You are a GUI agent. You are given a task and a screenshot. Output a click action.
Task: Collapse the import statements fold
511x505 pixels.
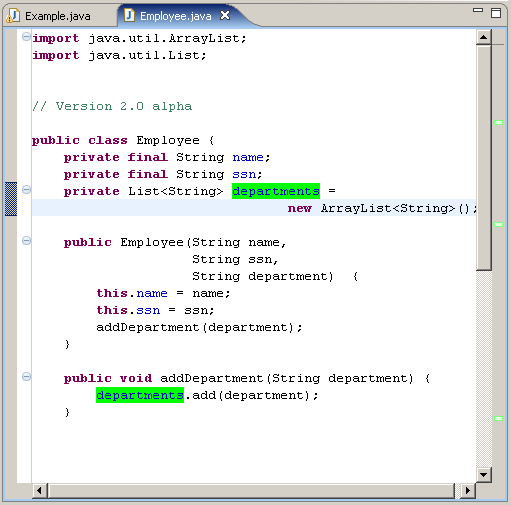pos(26,37)
